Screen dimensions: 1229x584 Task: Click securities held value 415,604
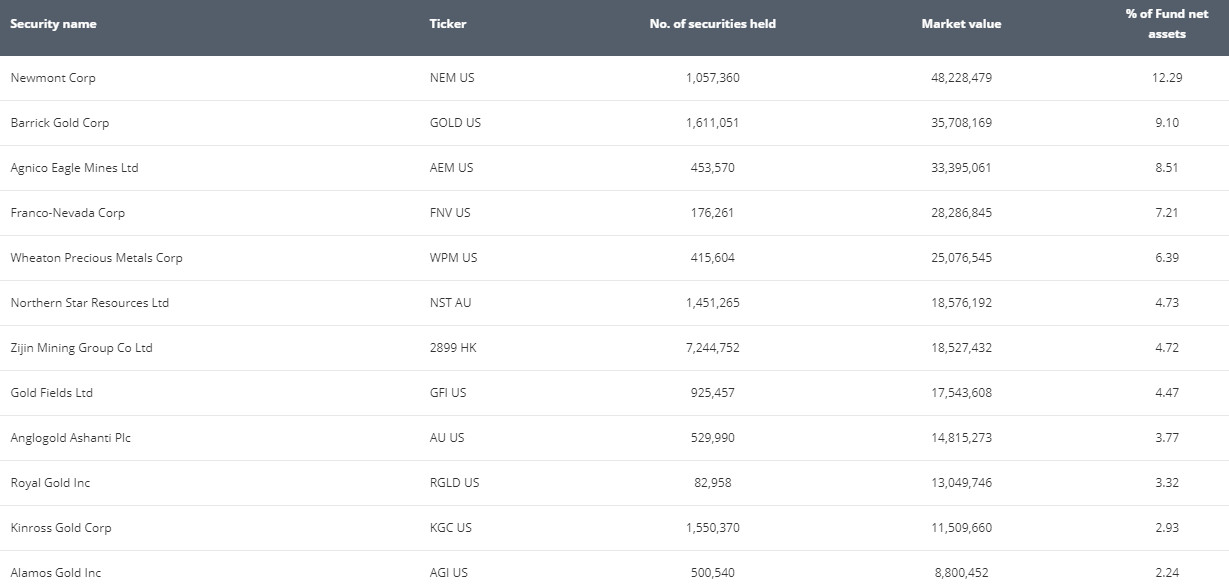coord(713,258)
